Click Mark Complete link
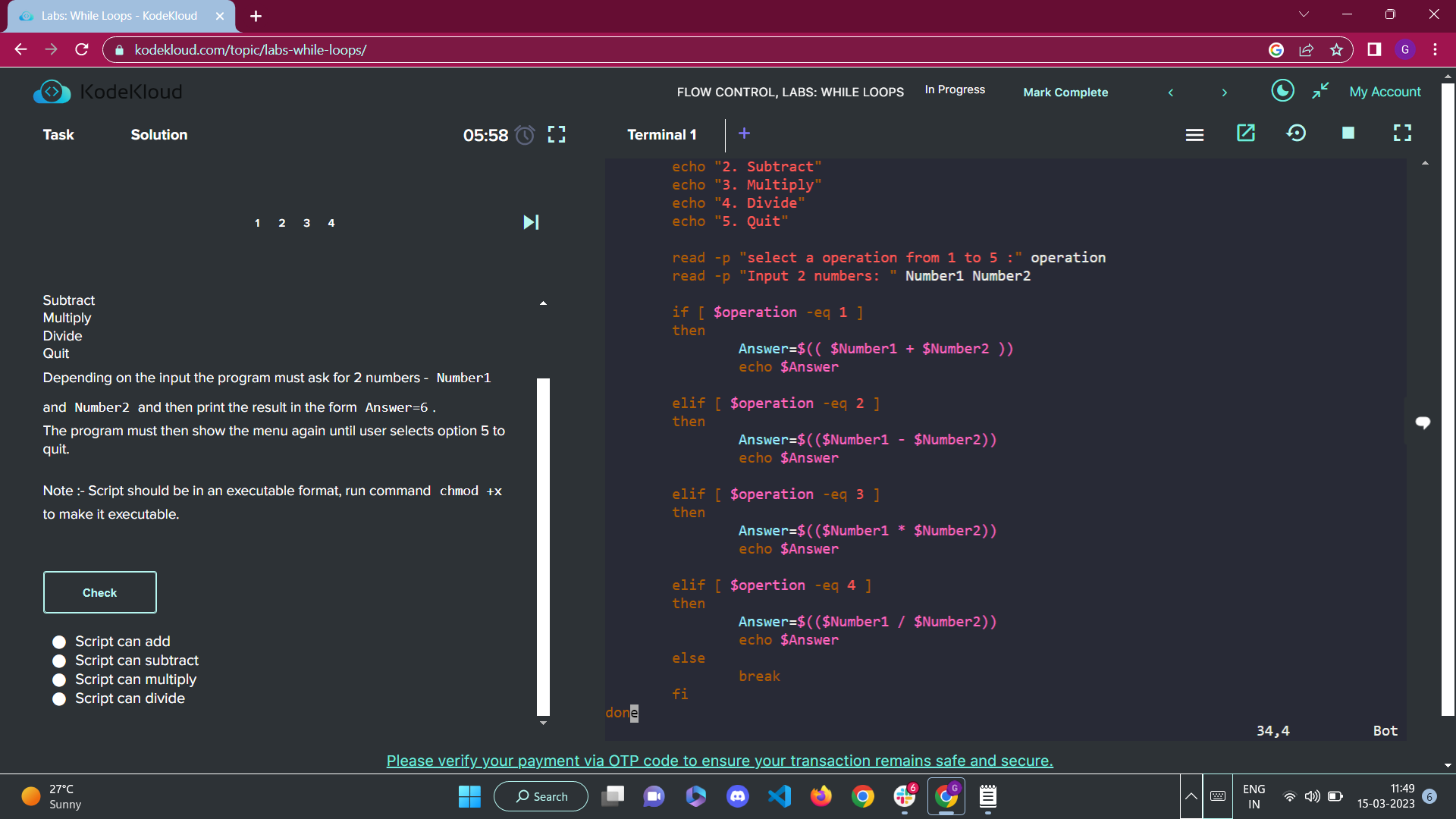1456x819 pixels. click(1065, 92)
